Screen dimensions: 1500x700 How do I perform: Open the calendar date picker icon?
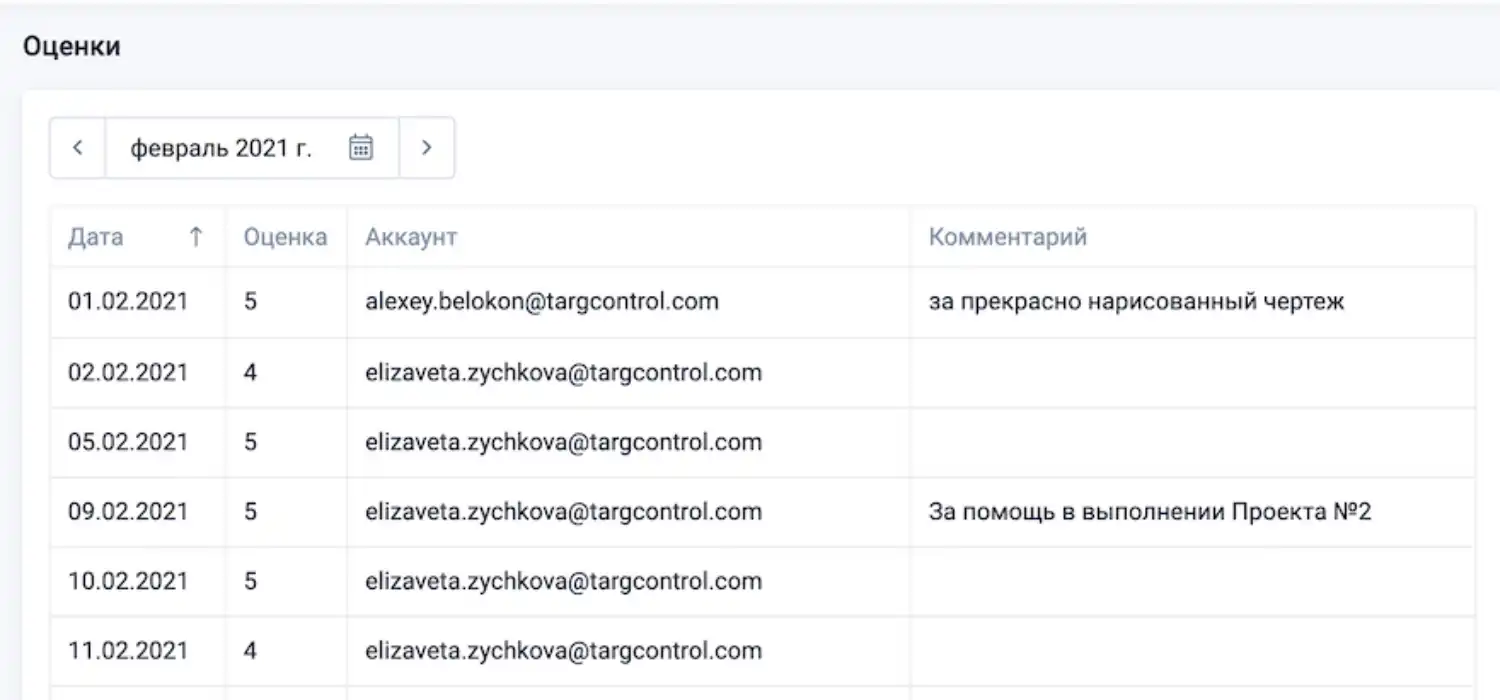point(361,147)
